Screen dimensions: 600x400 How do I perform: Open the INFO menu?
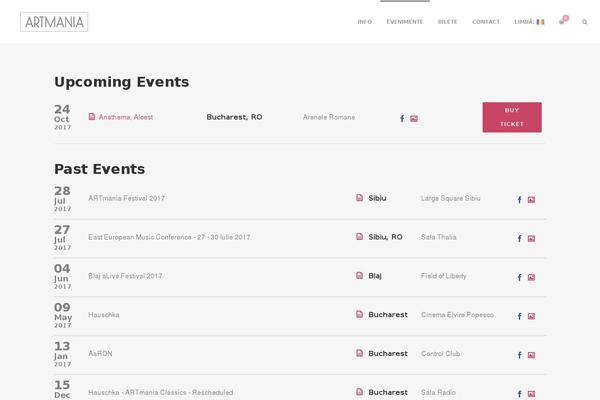coord(365,22)
